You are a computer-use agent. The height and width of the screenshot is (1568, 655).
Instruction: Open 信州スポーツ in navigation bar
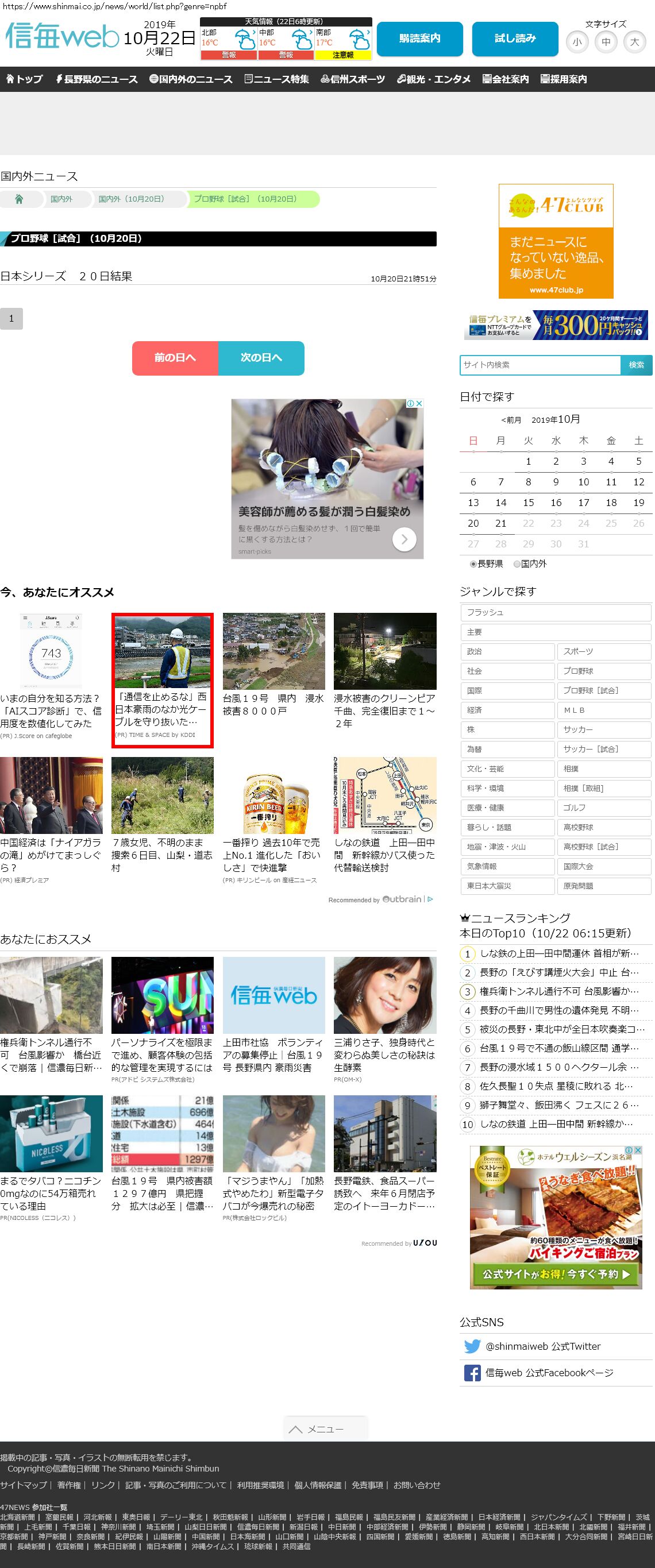[352, 79]
